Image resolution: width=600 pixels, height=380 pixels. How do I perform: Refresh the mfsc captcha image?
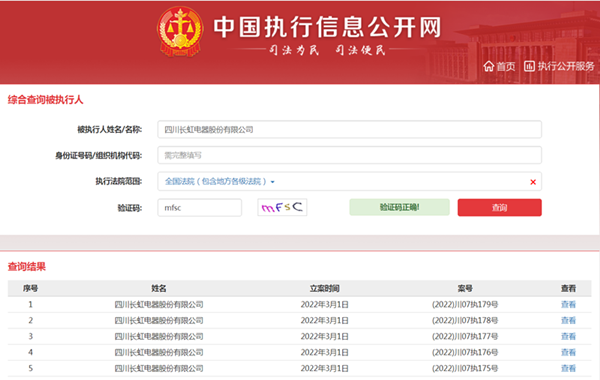282,207
